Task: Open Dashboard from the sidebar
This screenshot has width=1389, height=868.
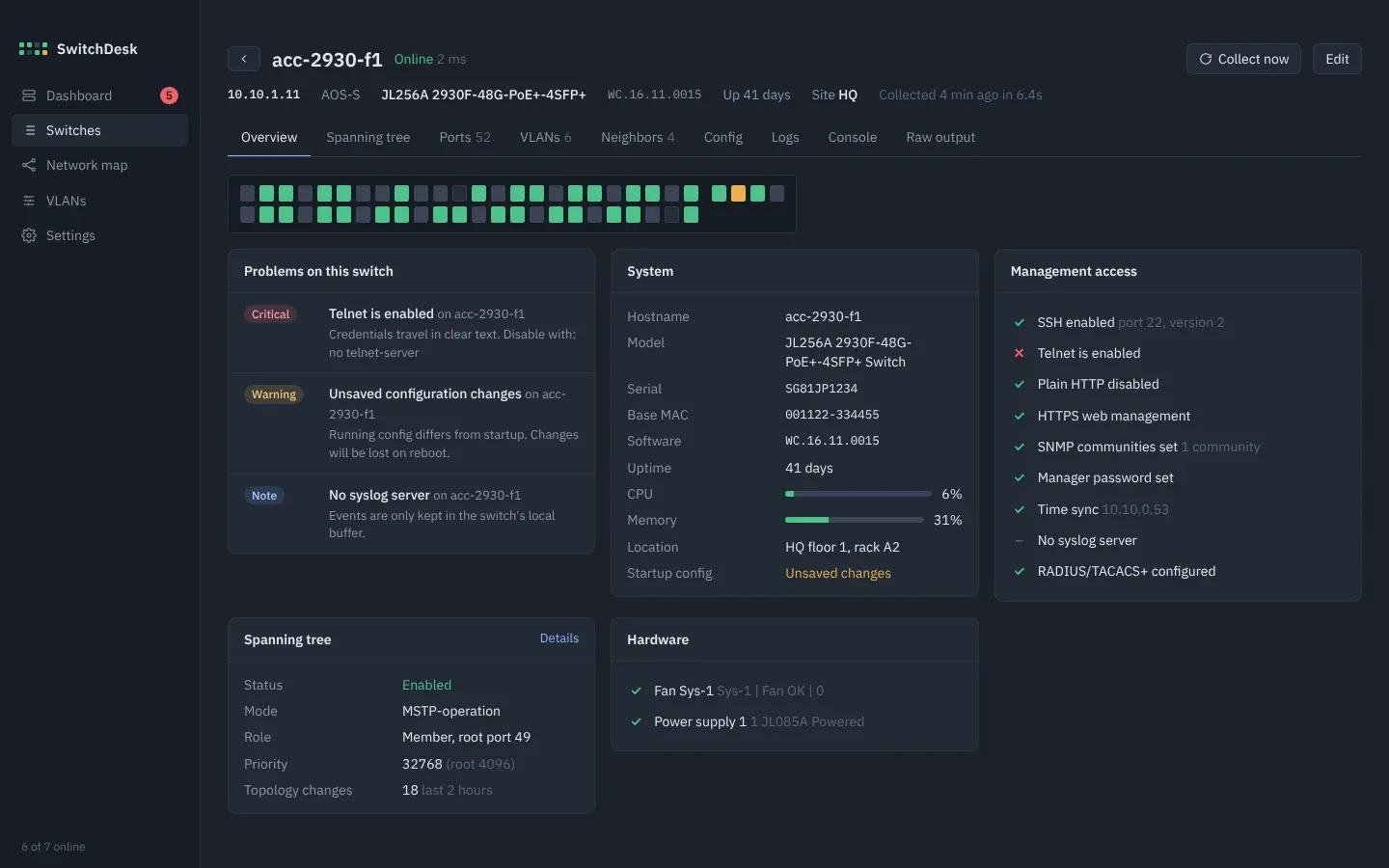Action: [99, 95]
